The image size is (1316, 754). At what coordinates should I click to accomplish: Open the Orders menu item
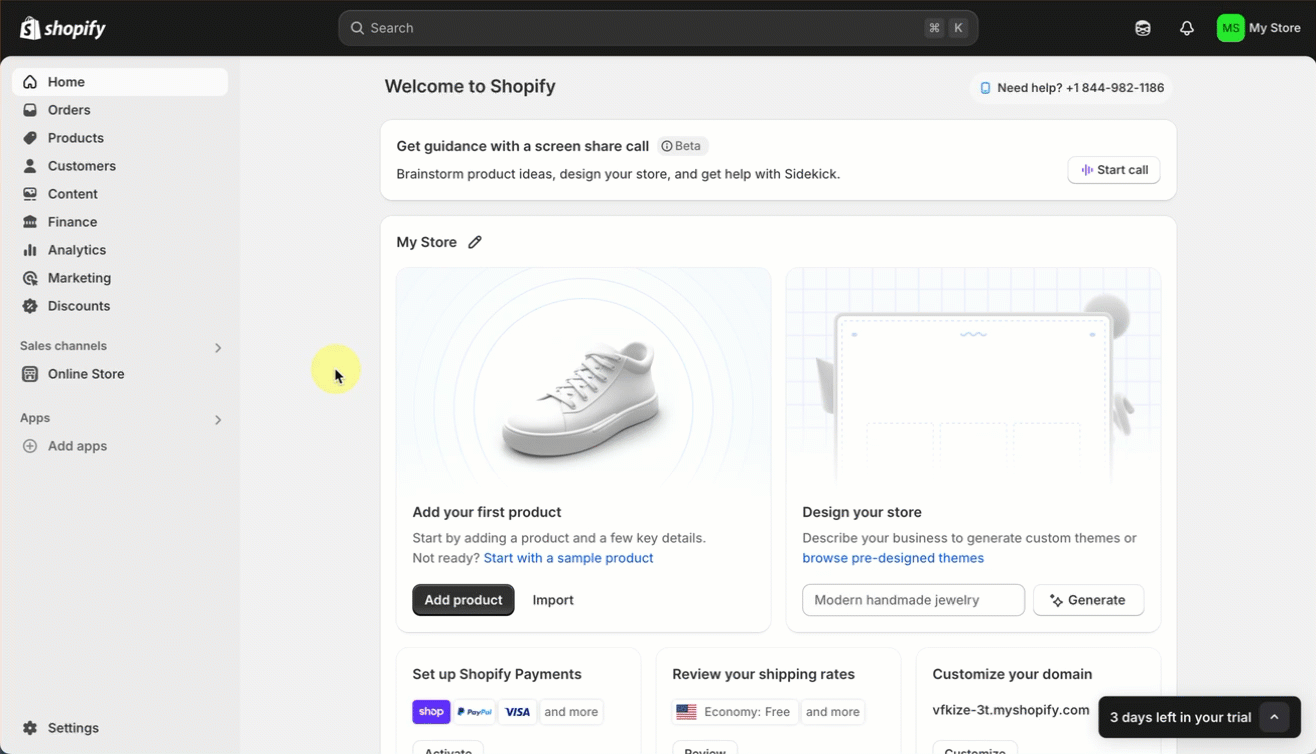(120, 110)
